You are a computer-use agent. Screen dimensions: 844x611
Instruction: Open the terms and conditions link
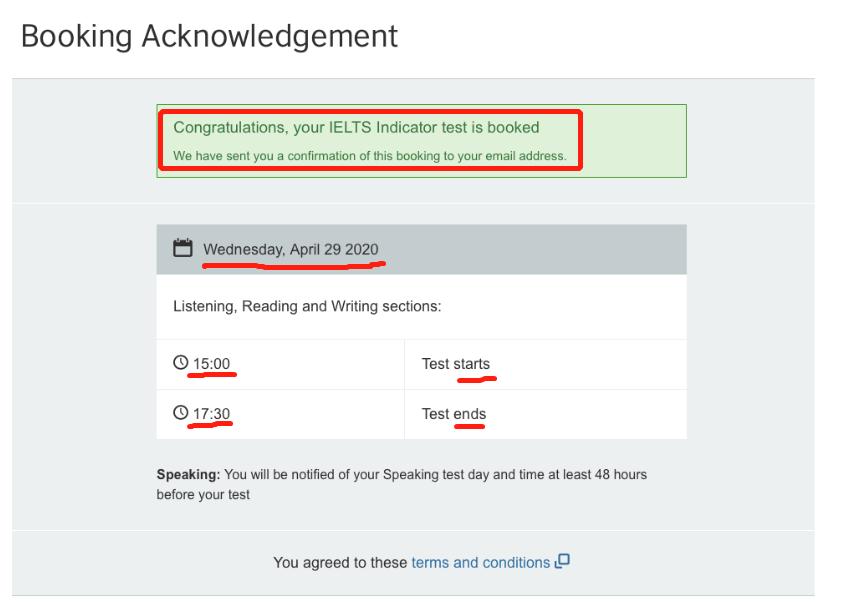coord(480,562)
